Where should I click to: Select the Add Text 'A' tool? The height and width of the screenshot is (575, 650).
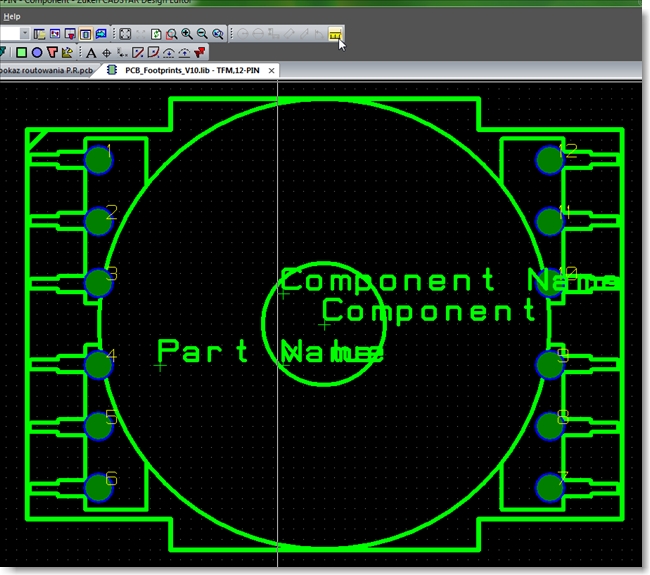(91, 53)
